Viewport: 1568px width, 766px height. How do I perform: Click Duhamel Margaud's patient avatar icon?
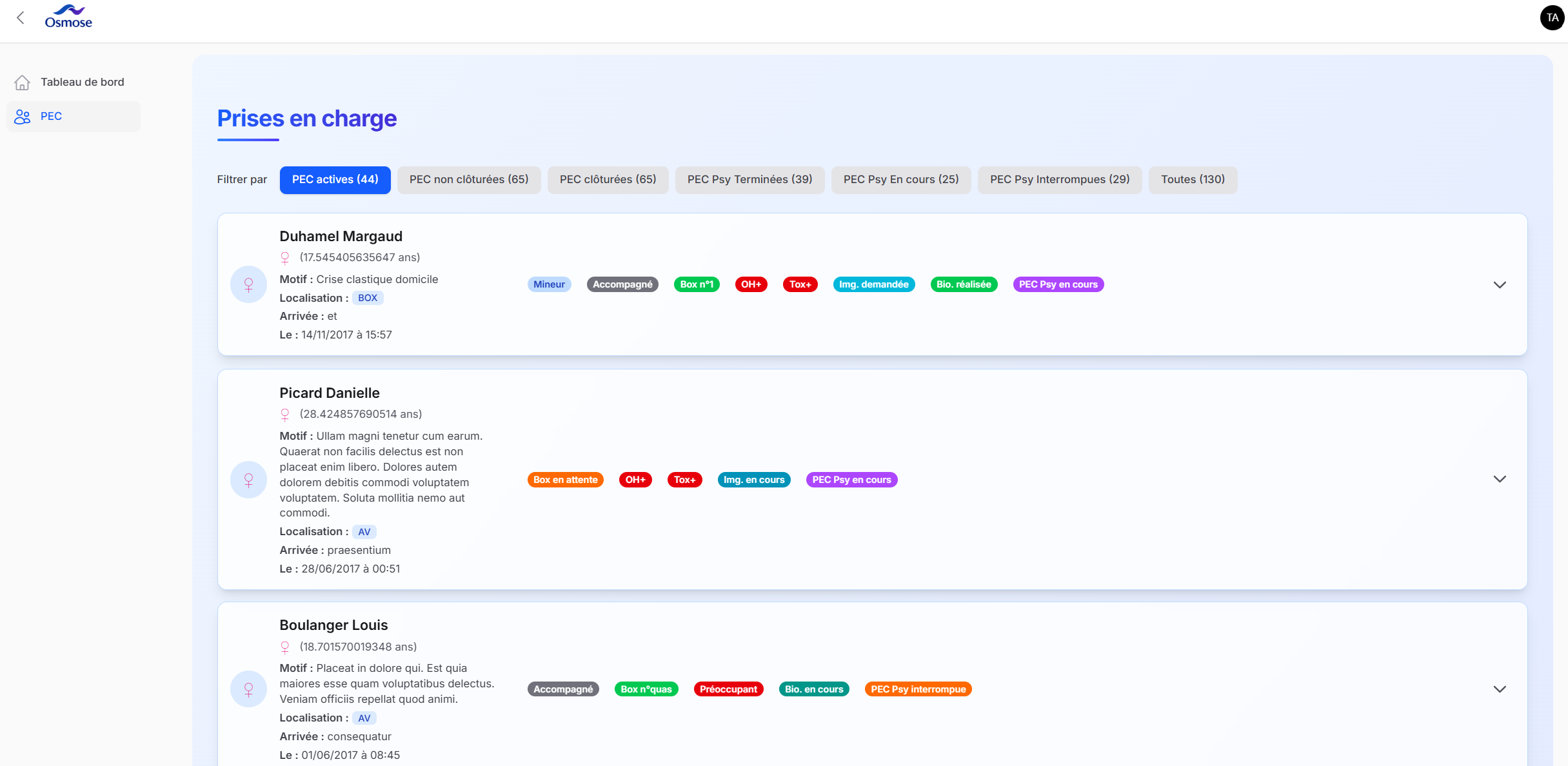(x=248, y=284)
